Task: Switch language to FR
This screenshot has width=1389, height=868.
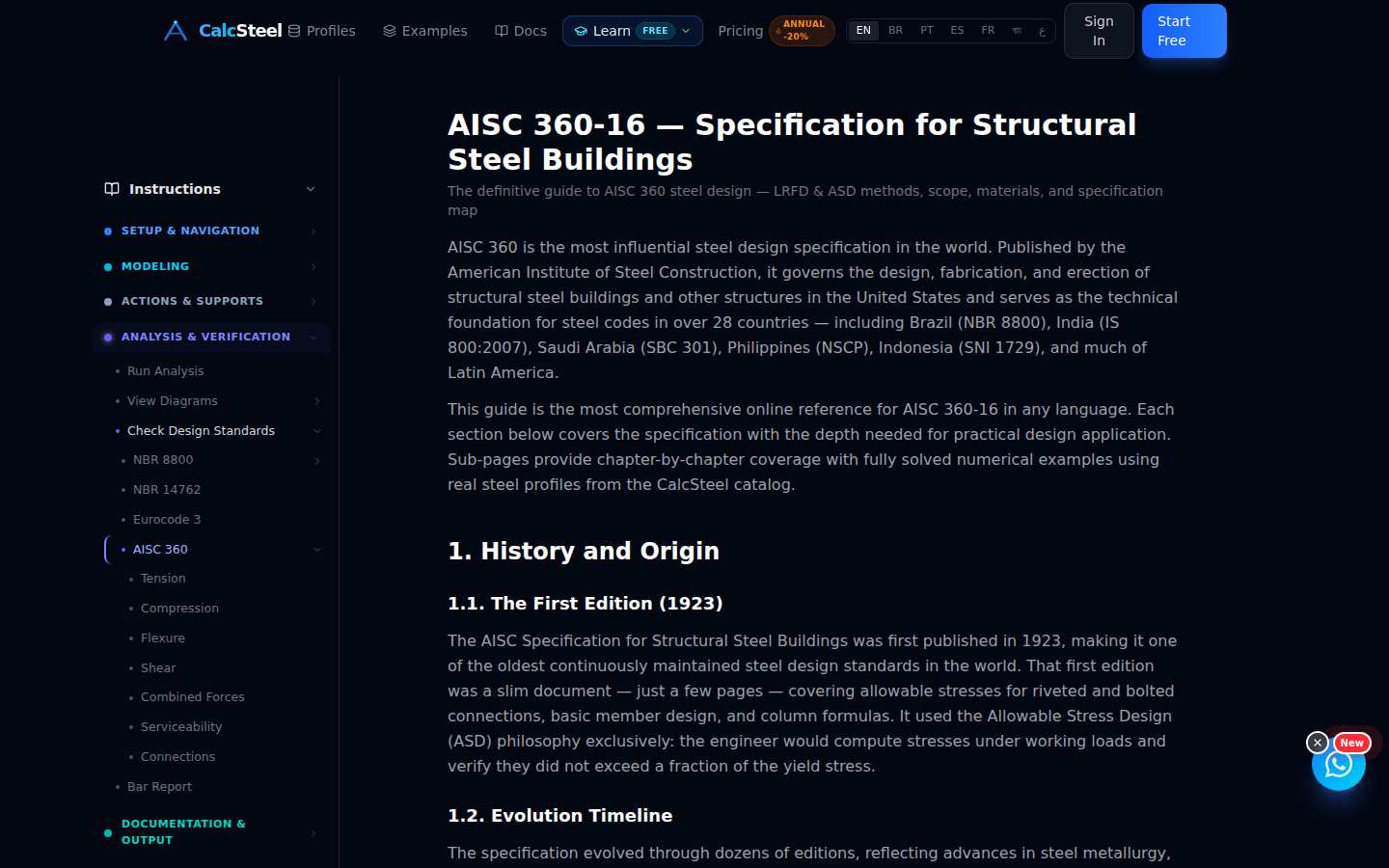Action: tap(988, 31)
